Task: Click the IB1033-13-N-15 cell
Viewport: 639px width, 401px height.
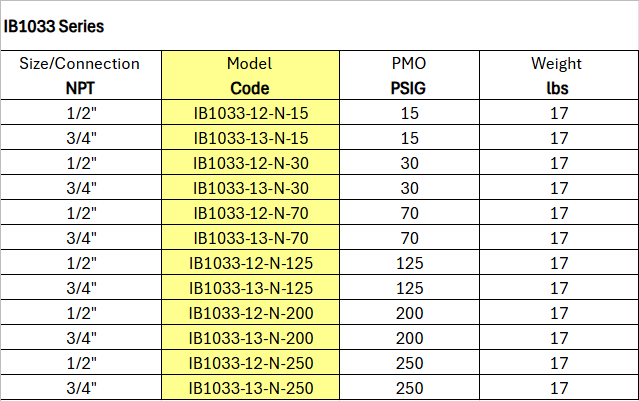Action: pos(250,138)
